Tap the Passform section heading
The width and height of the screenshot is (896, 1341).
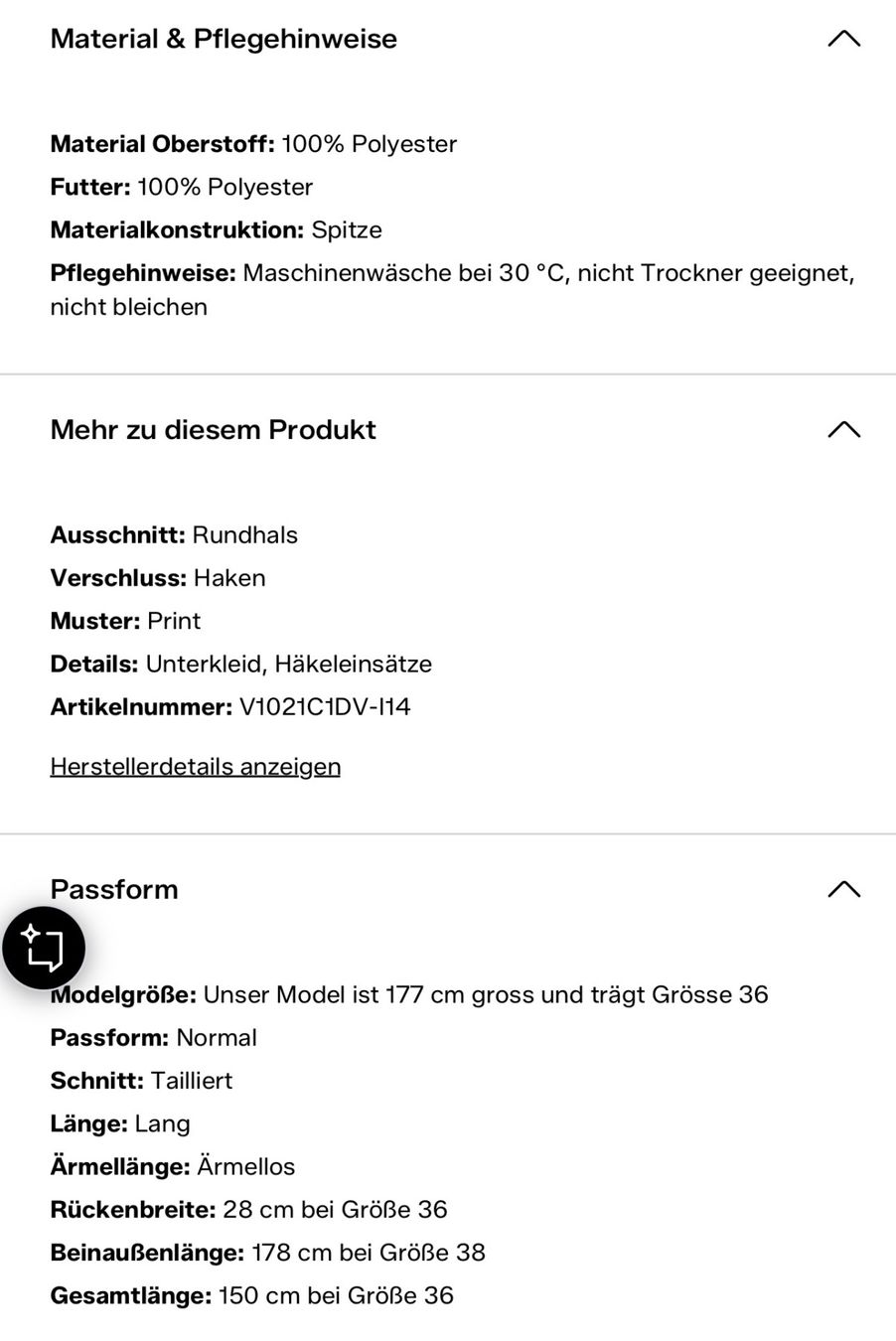(114, 889)
